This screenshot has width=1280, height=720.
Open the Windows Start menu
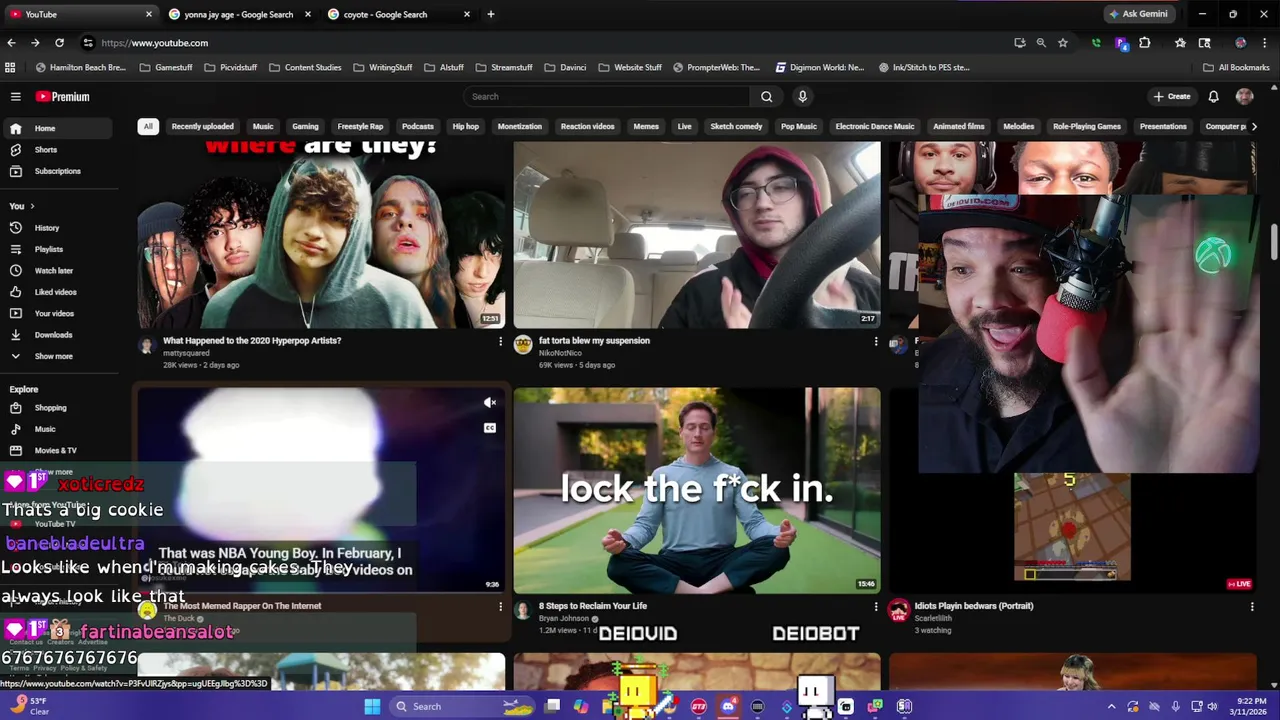[371, 706]
